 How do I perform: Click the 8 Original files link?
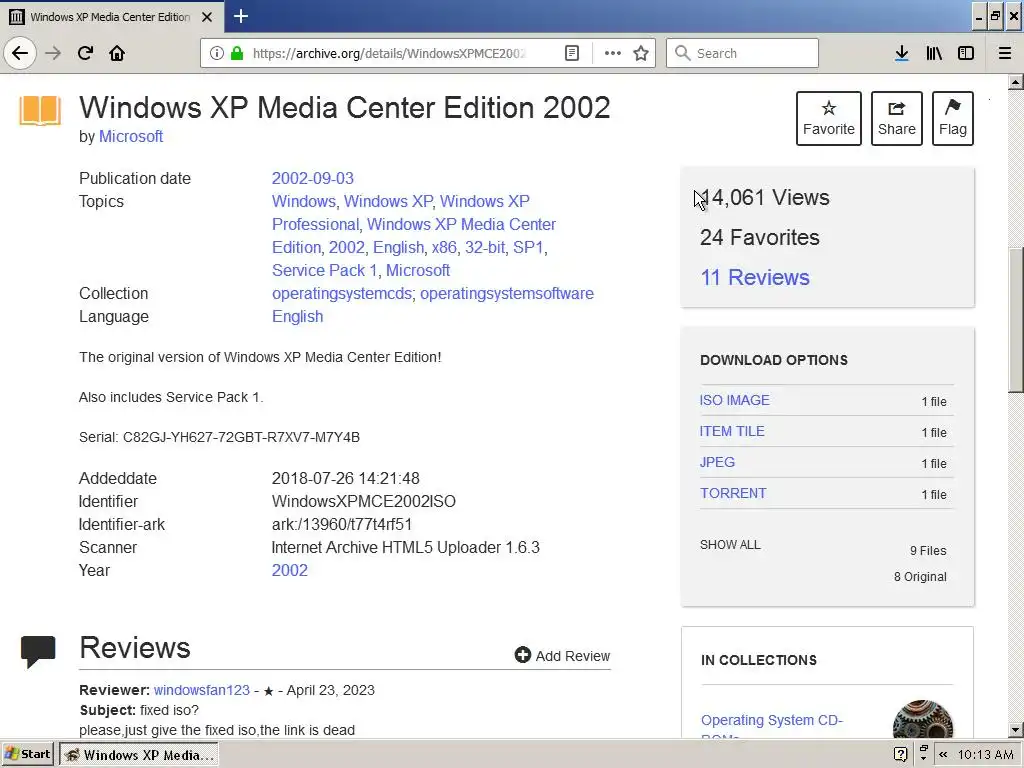pyautogui.click(x=920, y=577)
